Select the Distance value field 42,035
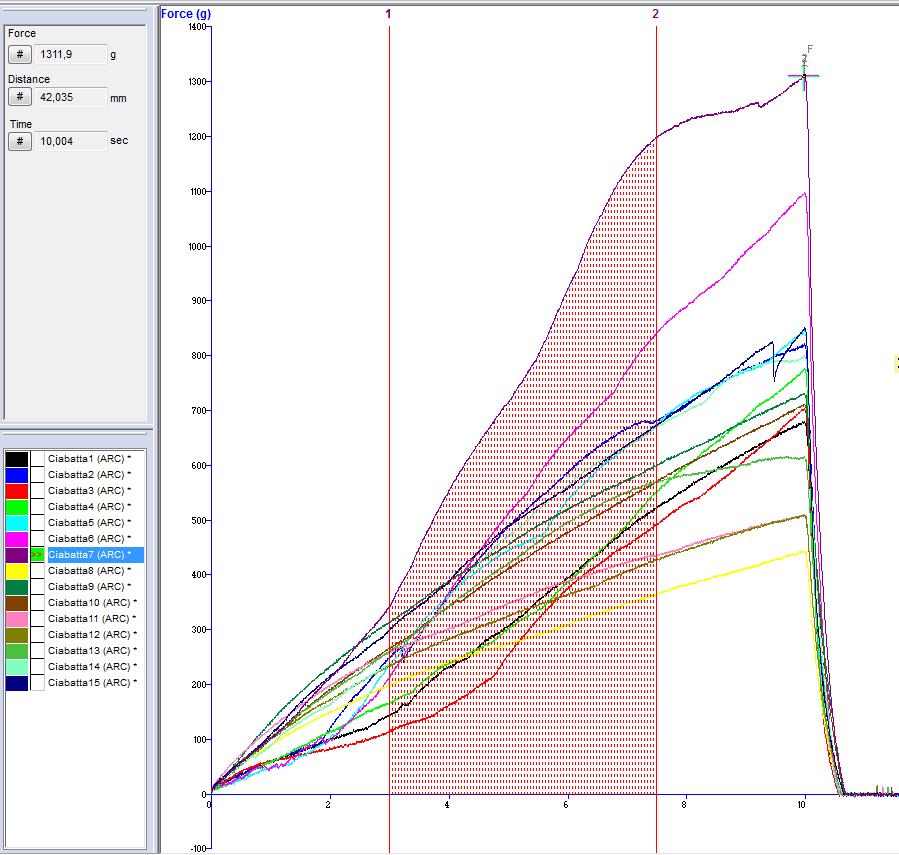This screenshot has height=855, width=899. [x=71, y=97]
